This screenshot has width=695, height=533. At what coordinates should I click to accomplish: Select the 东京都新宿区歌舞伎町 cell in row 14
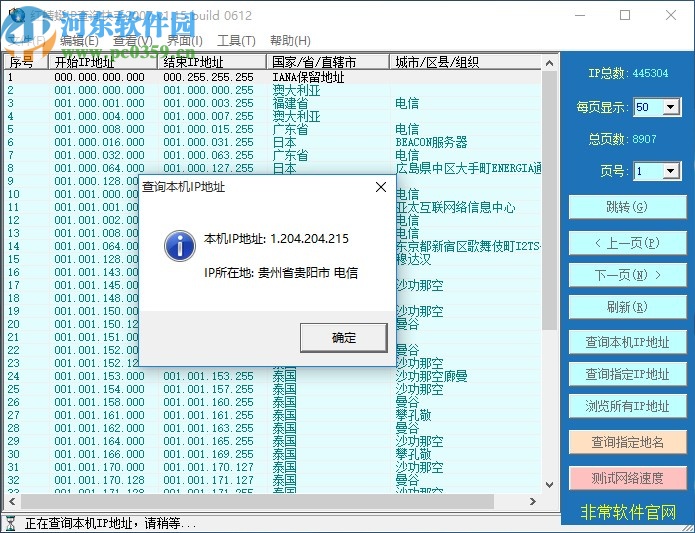click(468, 246)
